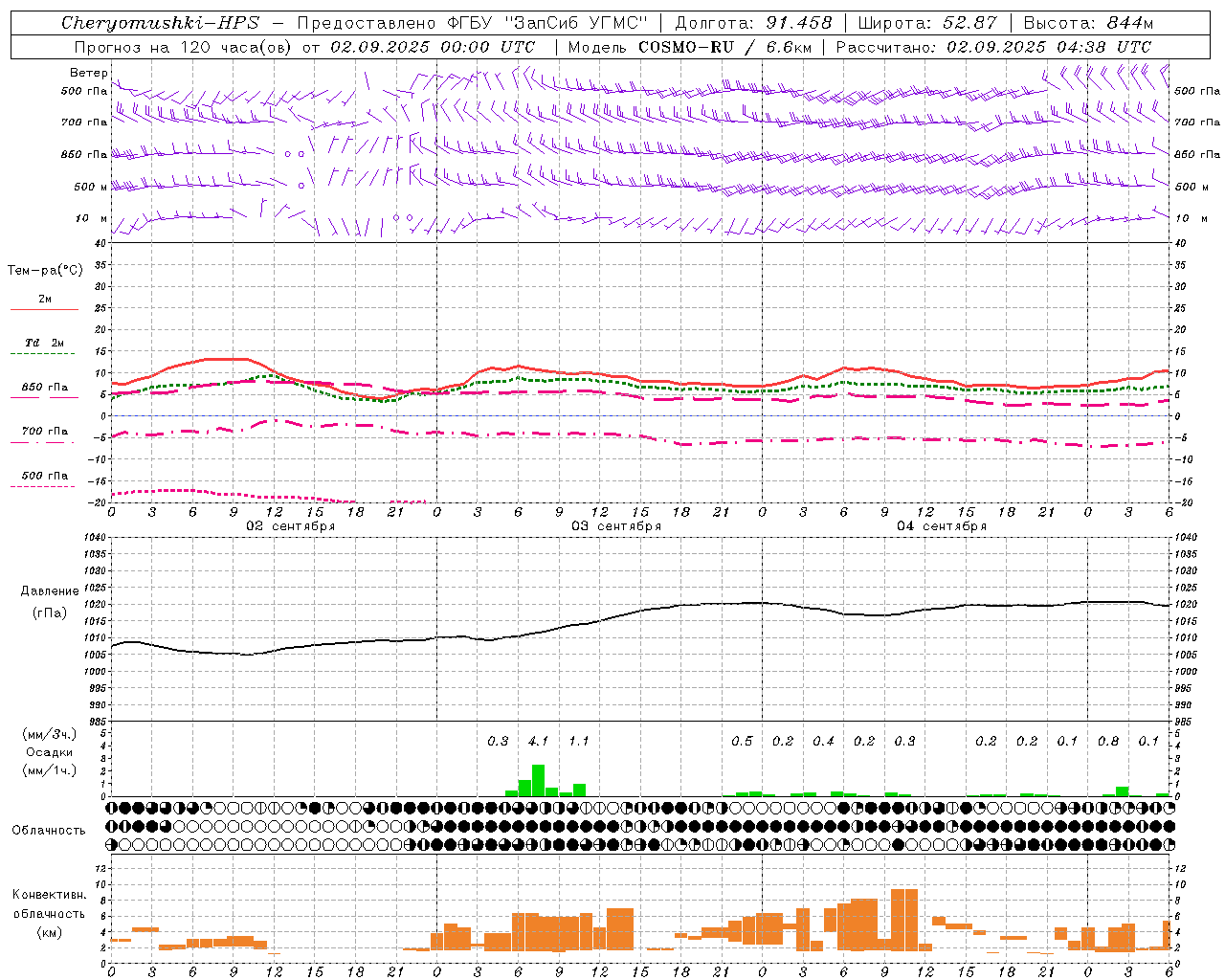Click the '02 сентября' date label
The image size is (1225, 980).
click(291, 526)
